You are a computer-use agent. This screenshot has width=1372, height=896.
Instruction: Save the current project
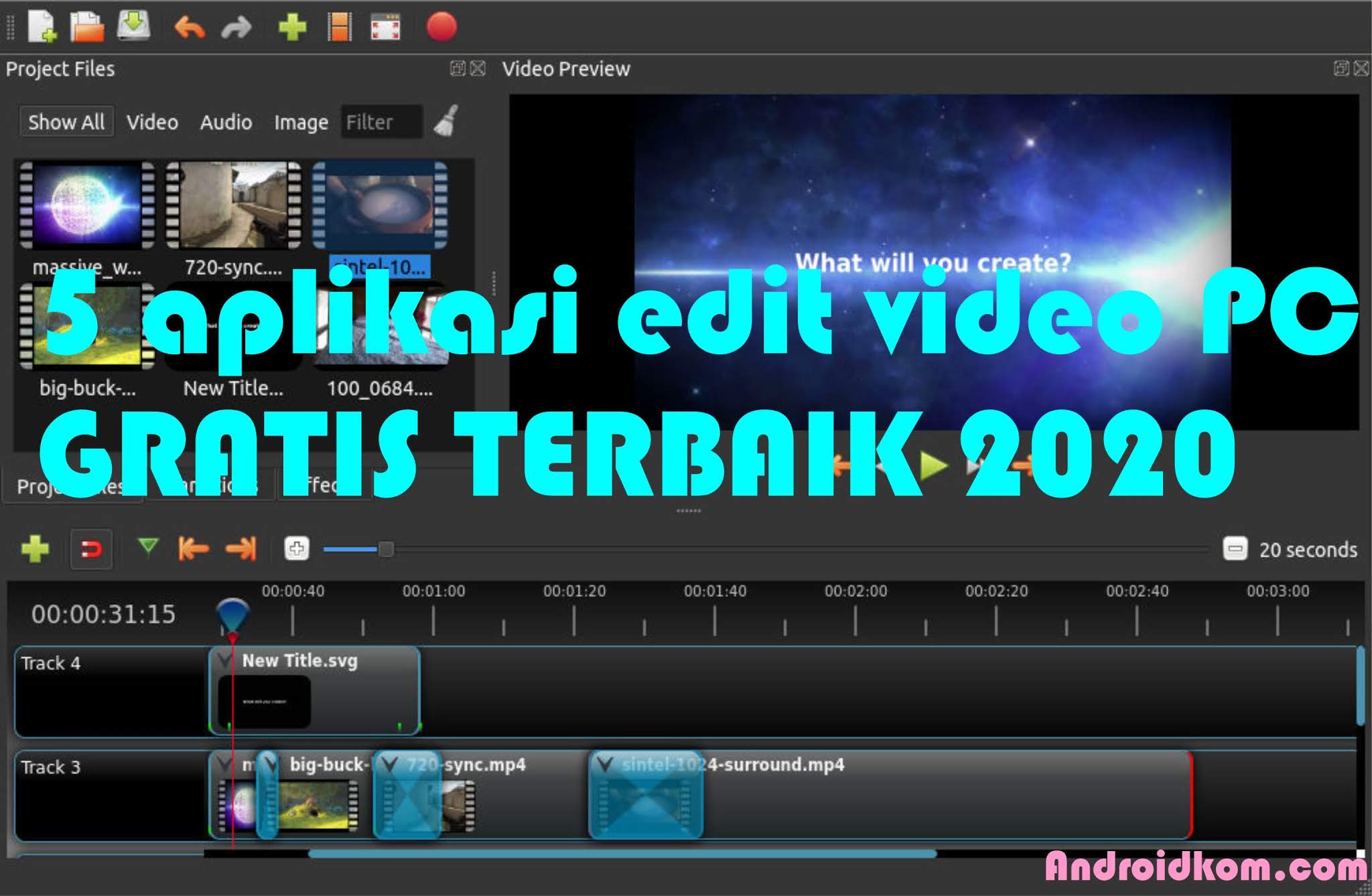(x=134, y=27)
